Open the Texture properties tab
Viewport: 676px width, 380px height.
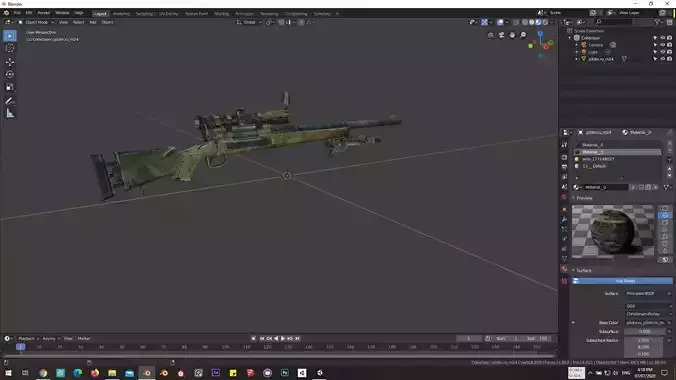[x=564, y=281]
